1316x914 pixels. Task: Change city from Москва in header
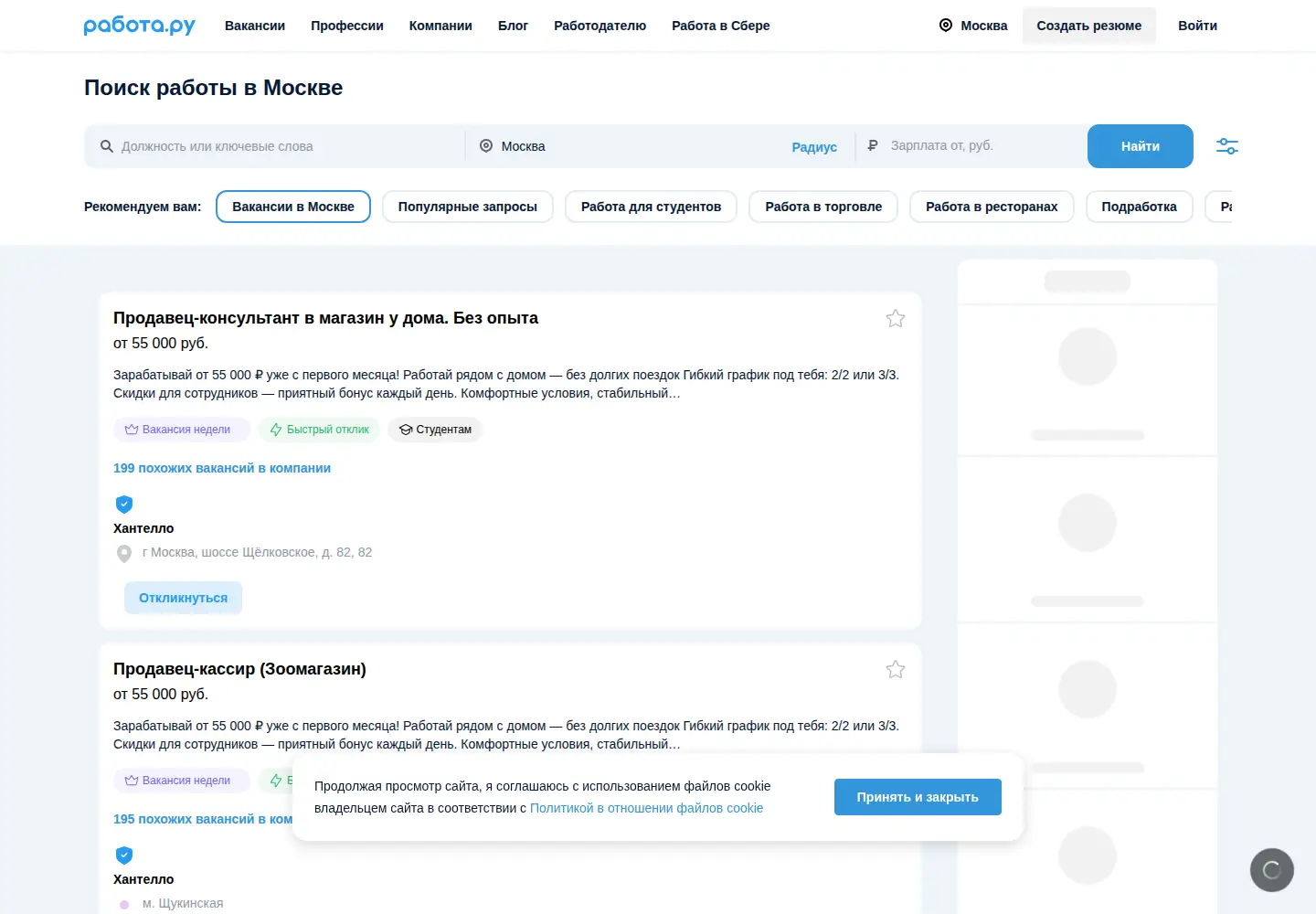[x=984, y=26]
